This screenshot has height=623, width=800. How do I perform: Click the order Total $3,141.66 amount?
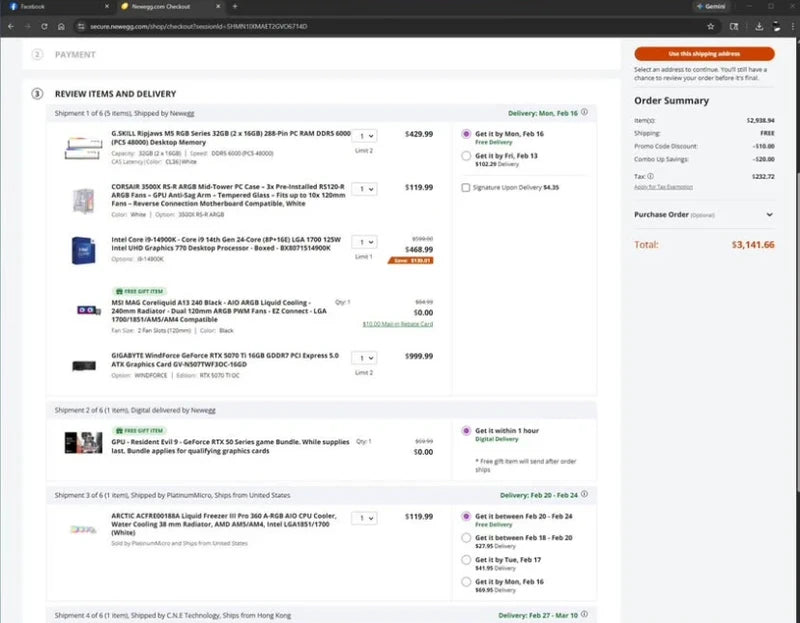click(x=753, y=245)
